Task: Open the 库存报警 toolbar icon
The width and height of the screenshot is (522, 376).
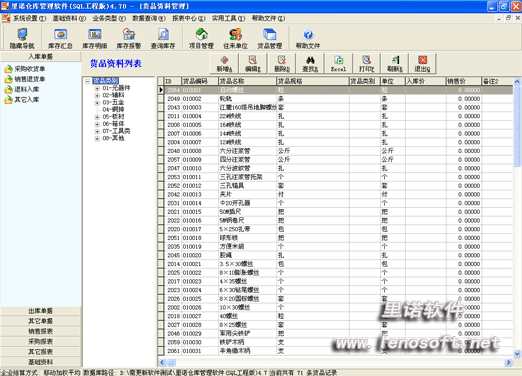Action: pos(129,38)
